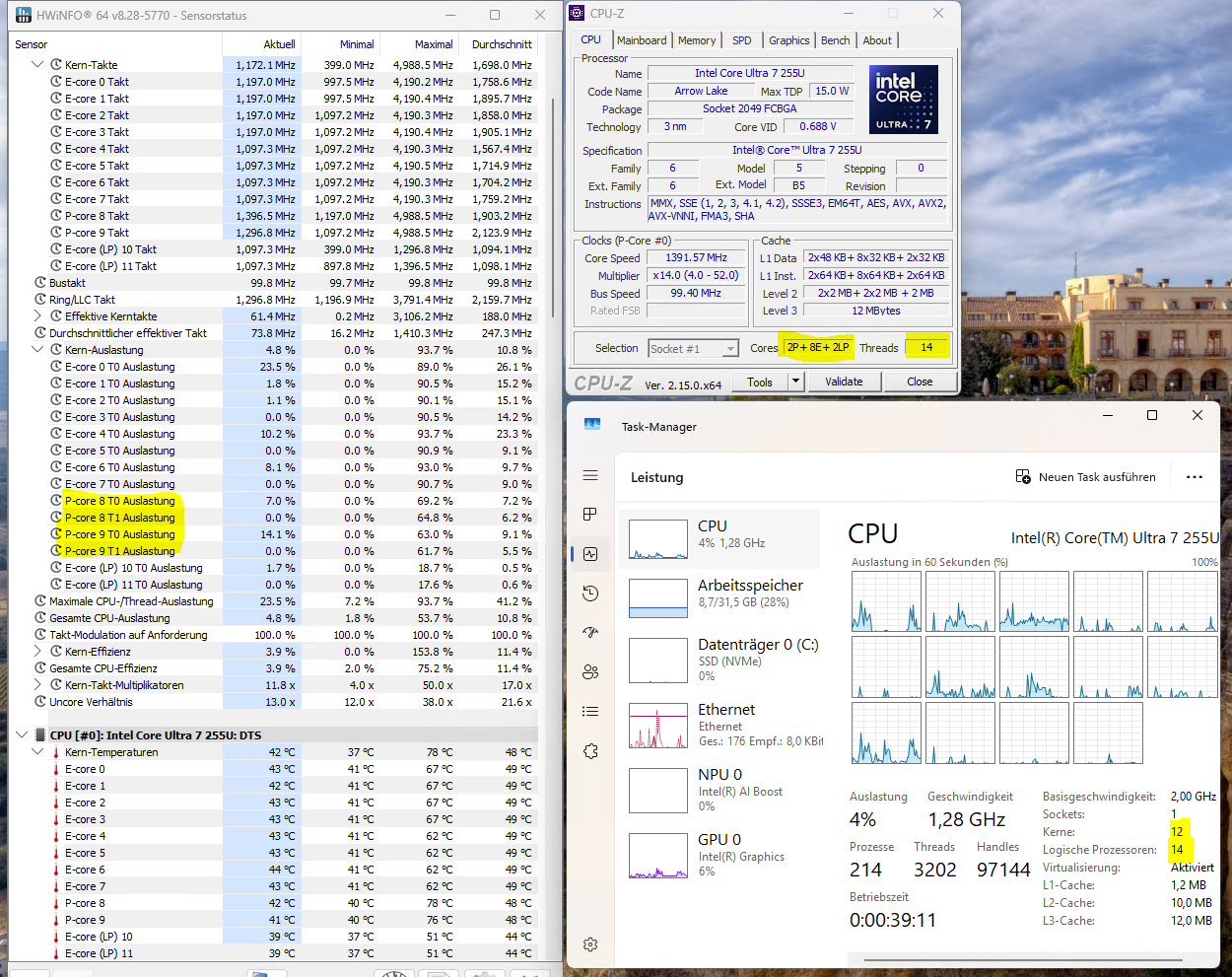This screenshot has width=1232, height=977.
Task: Expand Kern-Takt-Multiplikatoren group
Action: point(37,685)
